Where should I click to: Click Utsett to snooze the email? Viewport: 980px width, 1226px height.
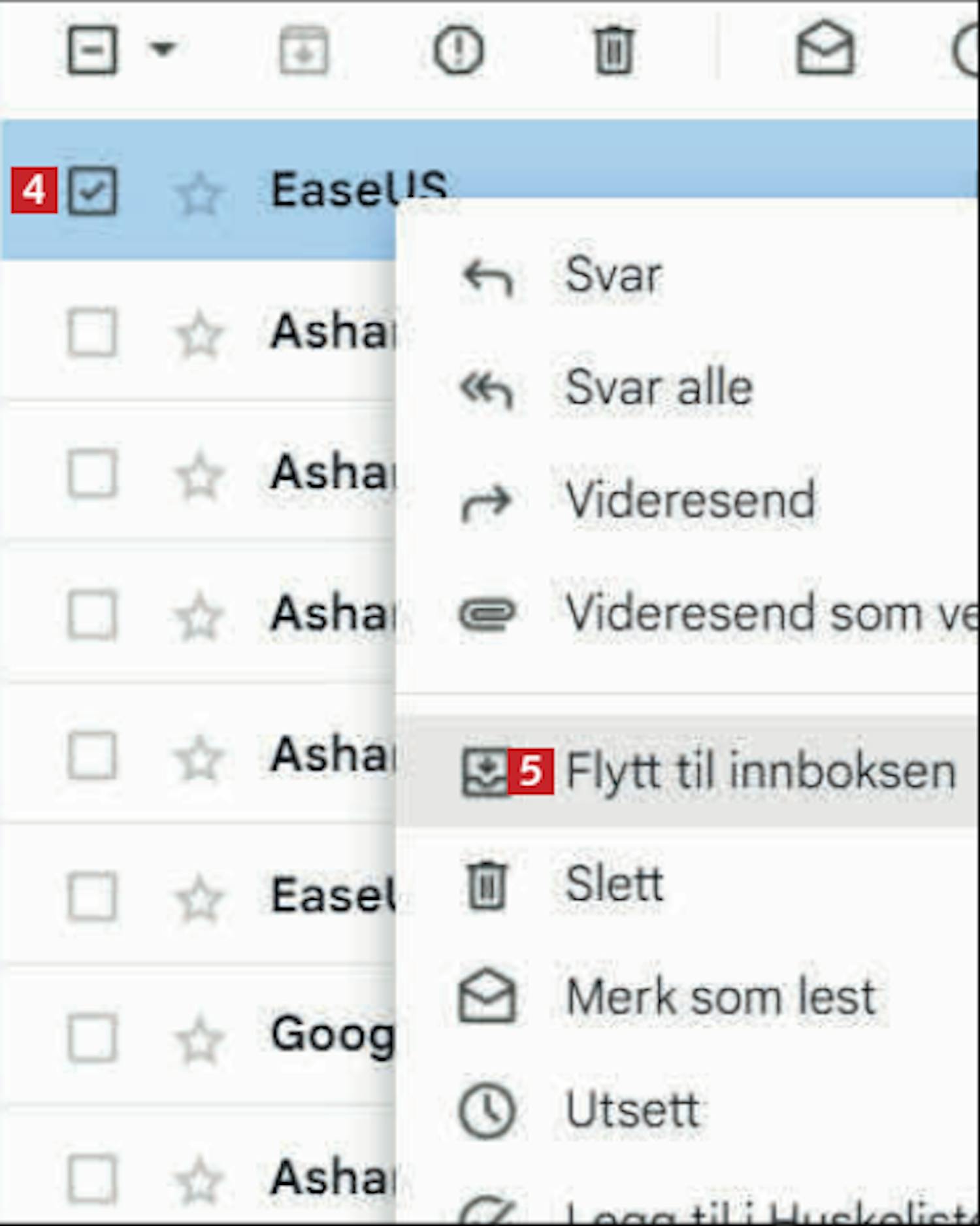click(632, 1110)
